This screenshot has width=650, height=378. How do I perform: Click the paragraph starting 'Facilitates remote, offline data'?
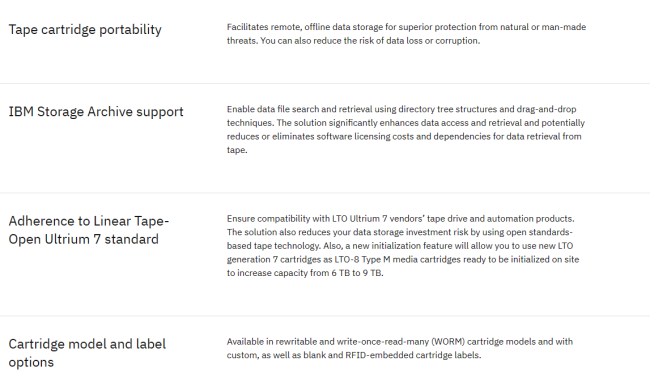pos(406,34)
